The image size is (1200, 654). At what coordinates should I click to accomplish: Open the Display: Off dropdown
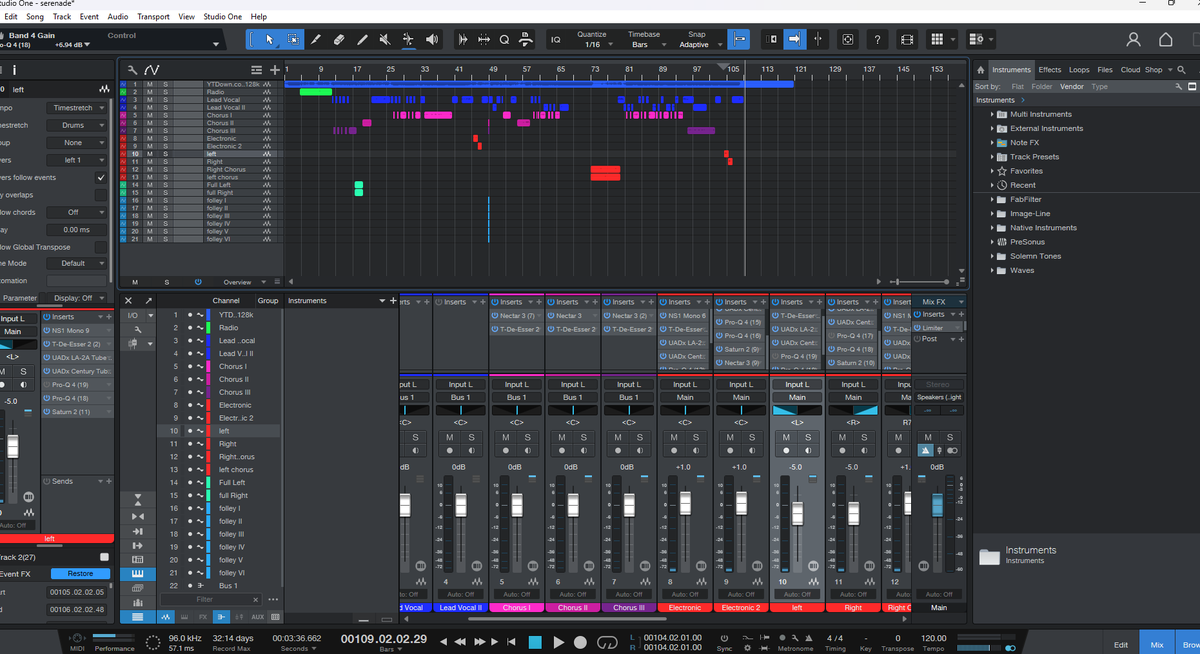[x=76, y=298]
